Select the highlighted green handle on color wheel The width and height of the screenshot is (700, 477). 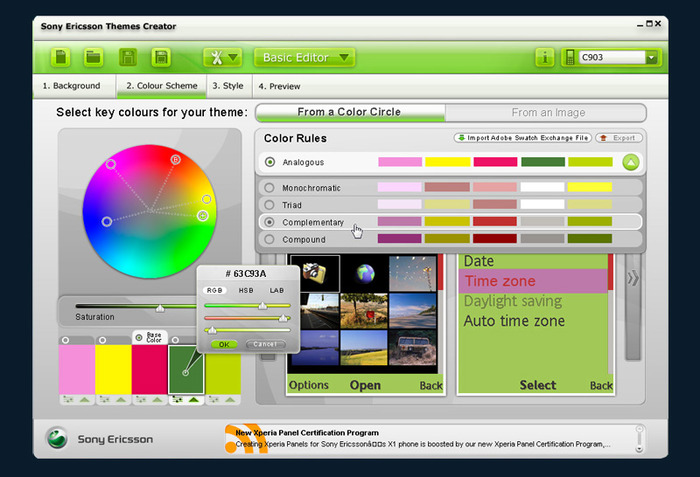[203, 216]
